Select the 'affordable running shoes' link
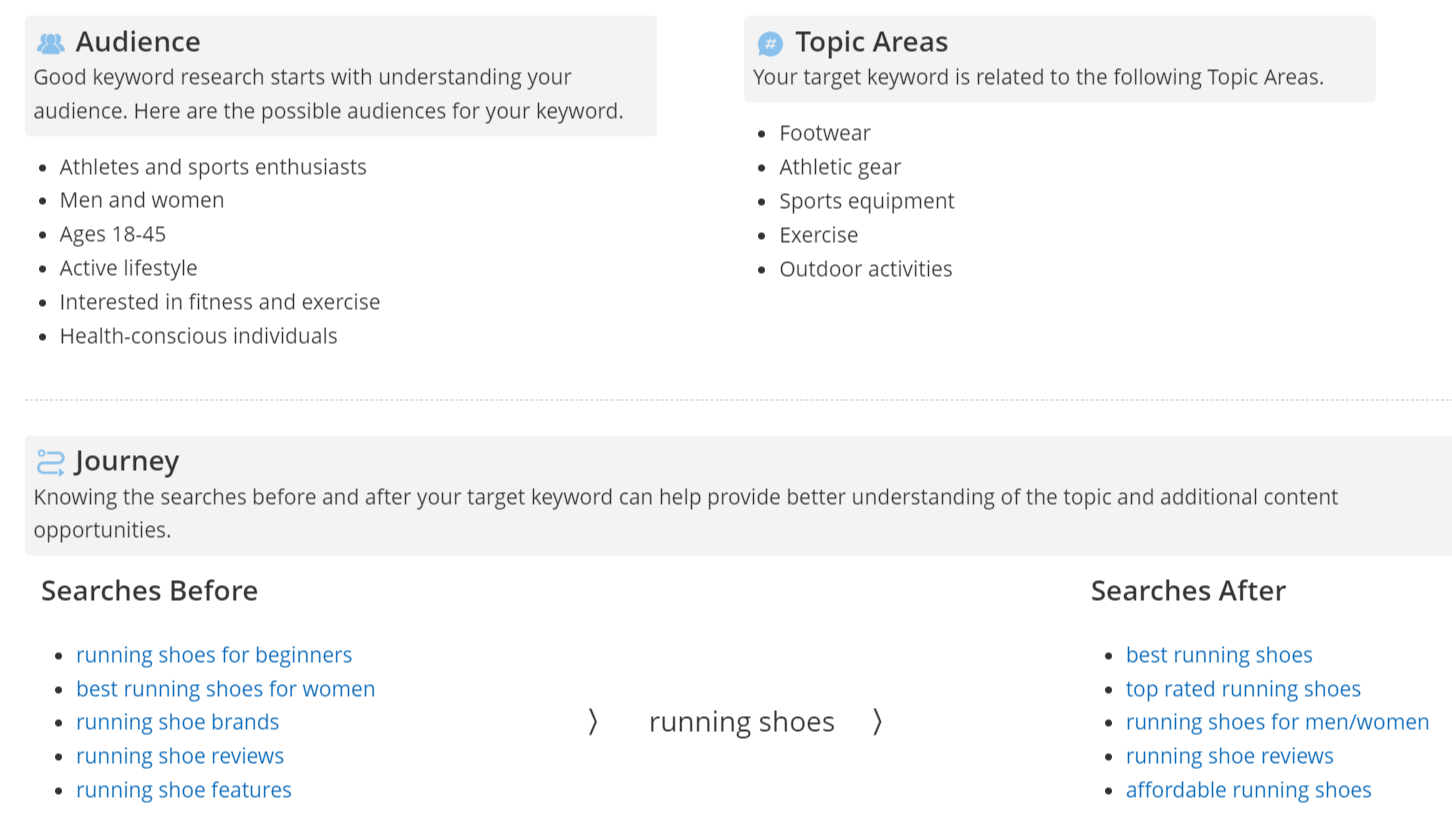 (x=1248, y=790)
